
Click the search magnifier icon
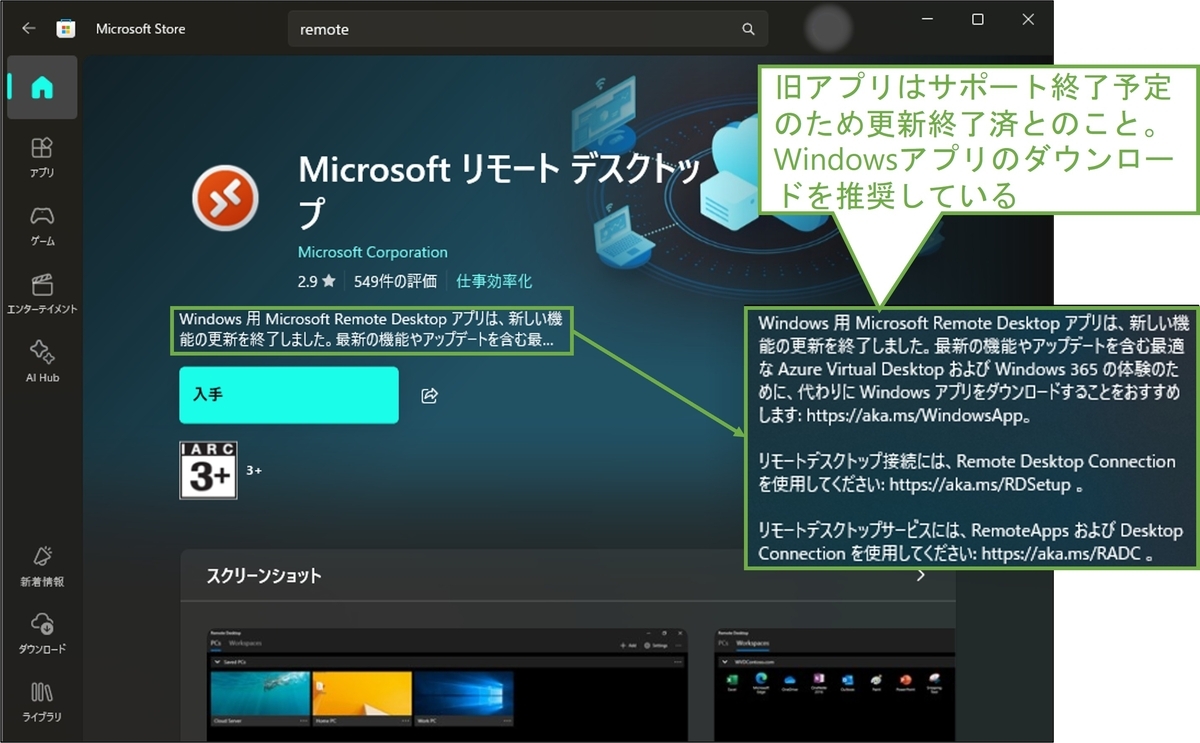748,29
